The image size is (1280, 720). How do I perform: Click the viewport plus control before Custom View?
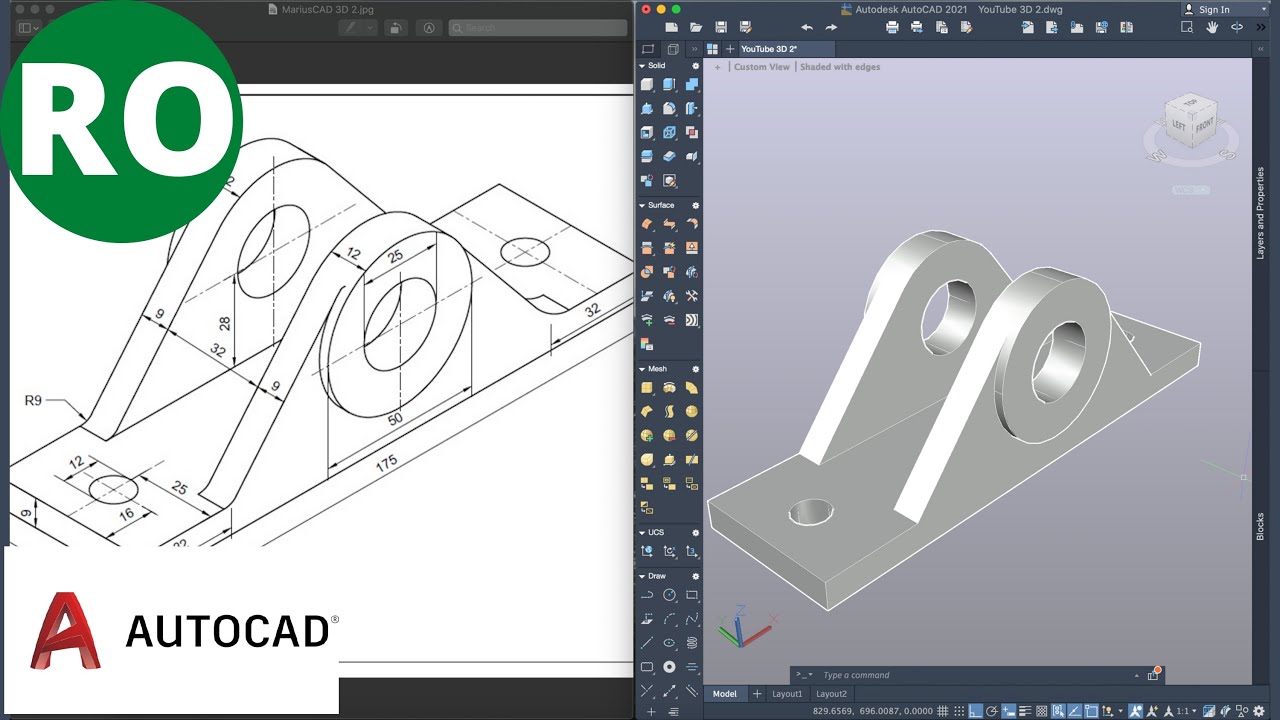pos(717,67)
